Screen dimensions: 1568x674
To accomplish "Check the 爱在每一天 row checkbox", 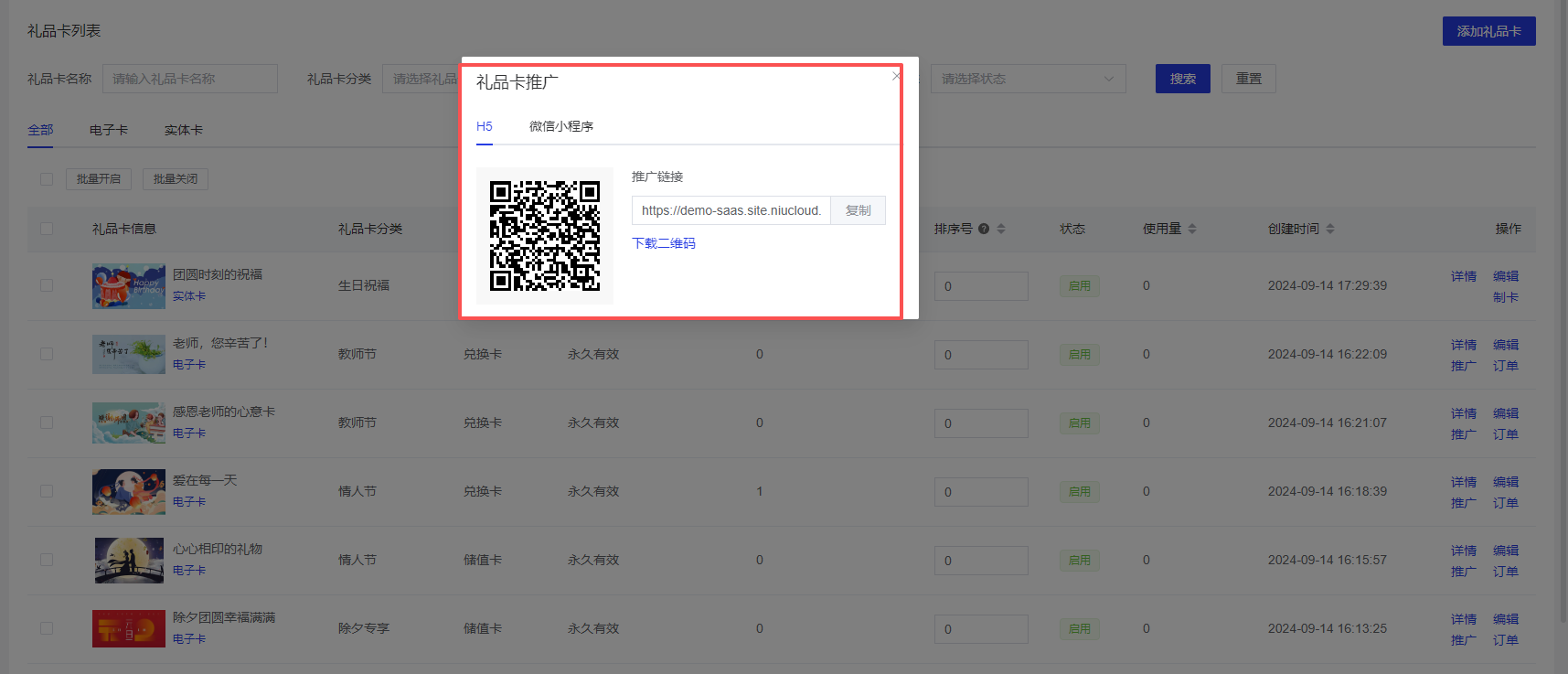I will point(47,491).
